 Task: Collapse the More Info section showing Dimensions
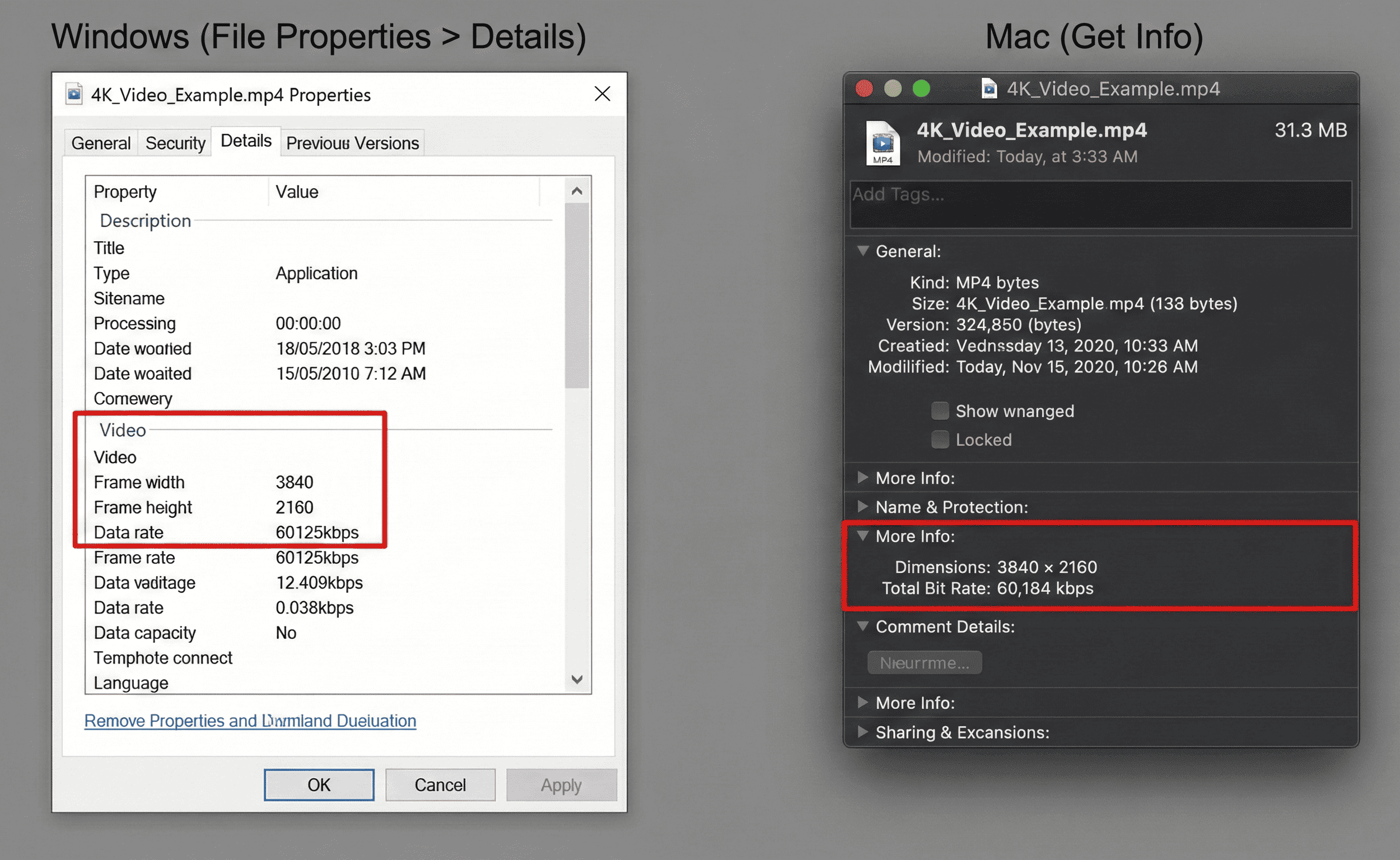864,536
